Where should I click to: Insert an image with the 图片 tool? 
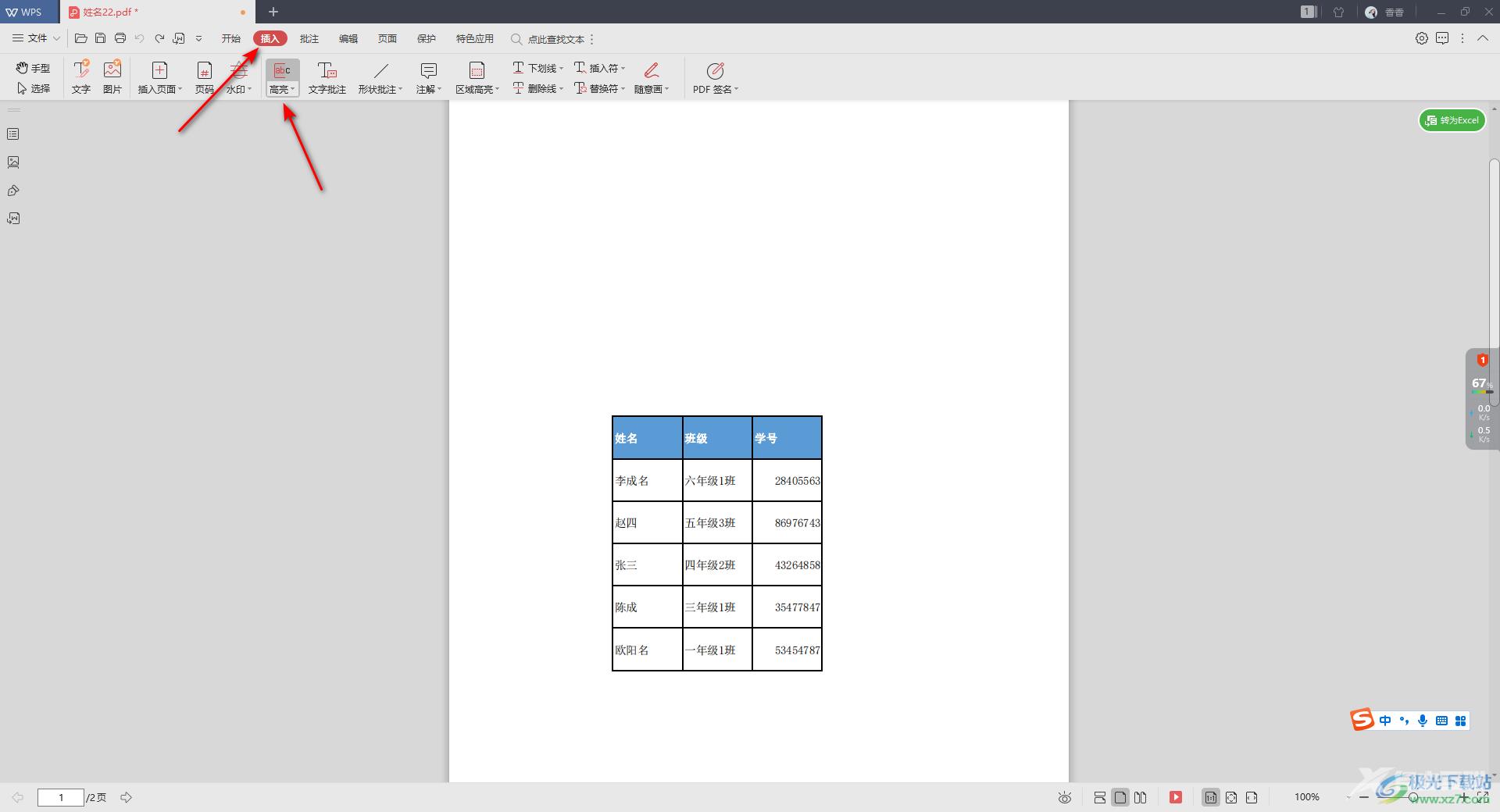click(x=112, y=77)
